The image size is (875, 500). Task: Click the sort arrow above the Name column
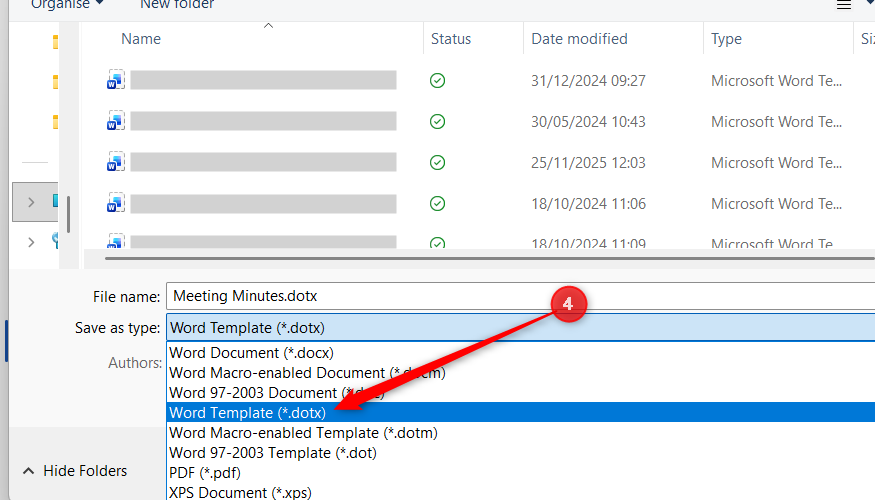tap(268, 26)
